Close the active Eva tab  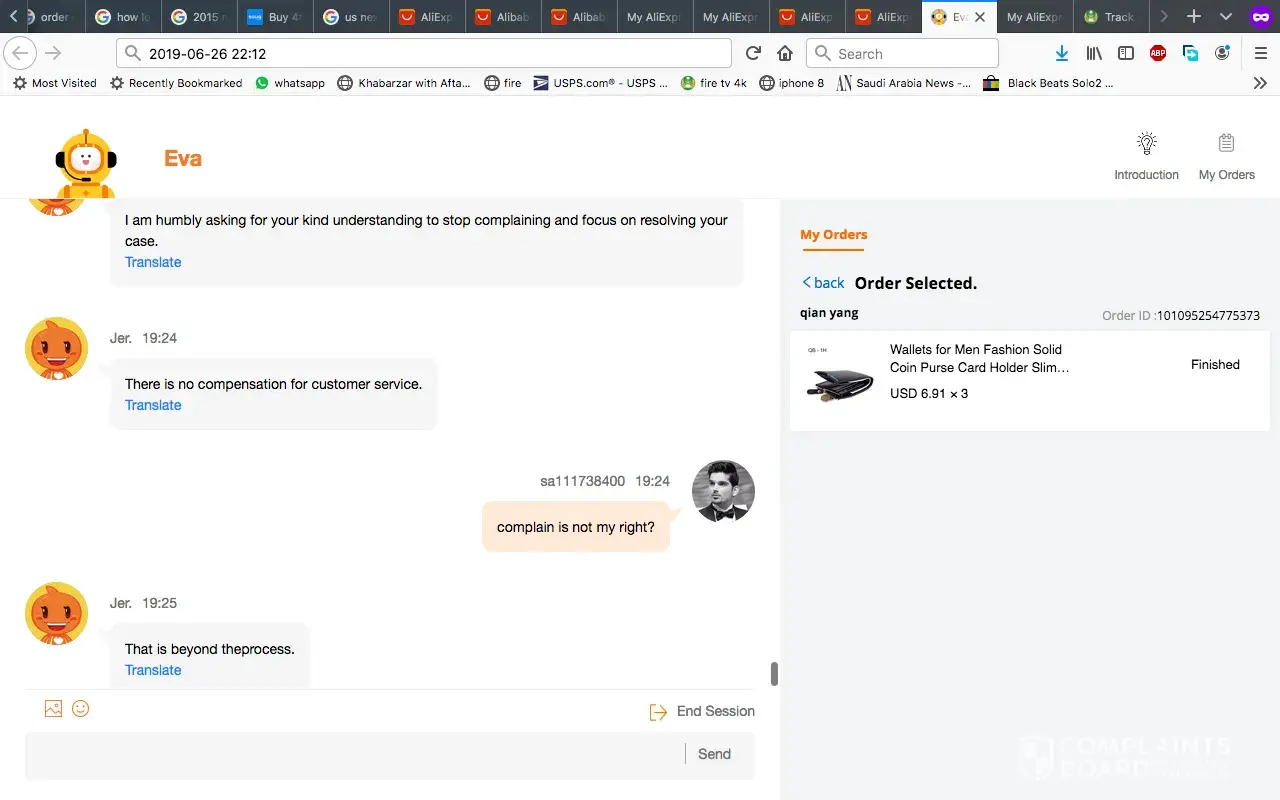979,17
